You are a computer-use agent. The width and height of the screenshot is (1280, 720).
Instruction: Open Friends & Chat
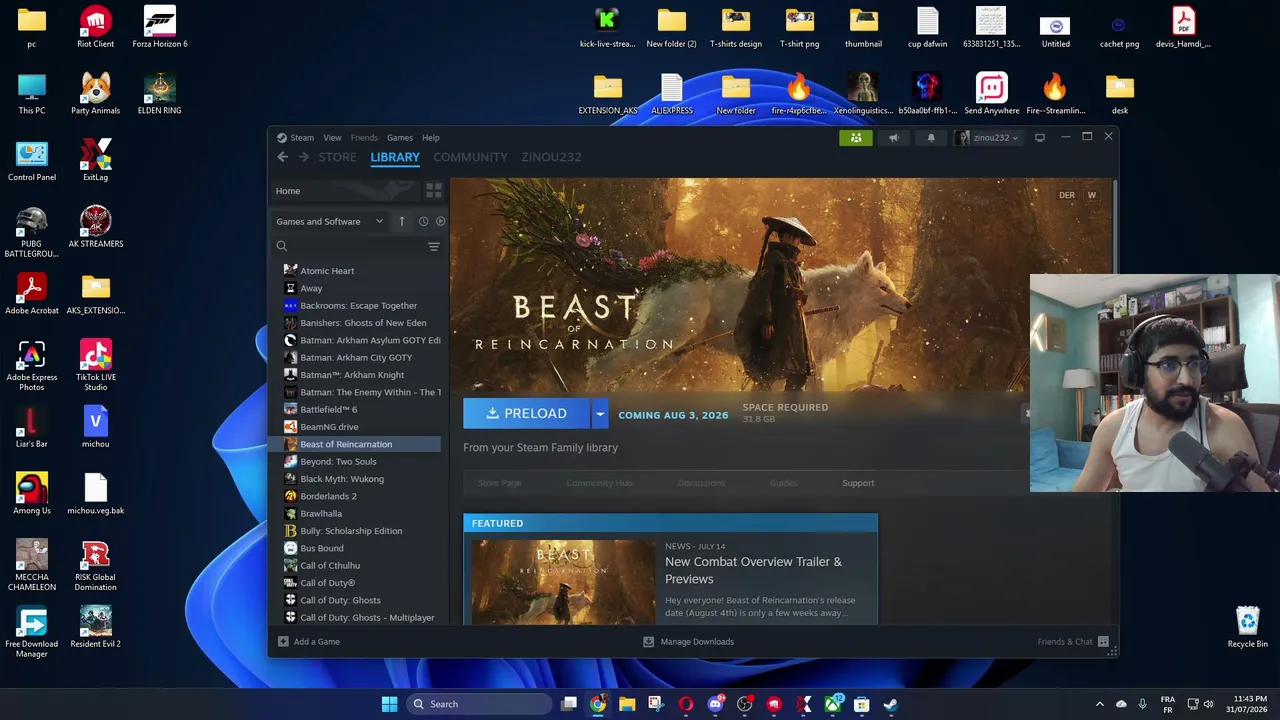click(1073, 642)
